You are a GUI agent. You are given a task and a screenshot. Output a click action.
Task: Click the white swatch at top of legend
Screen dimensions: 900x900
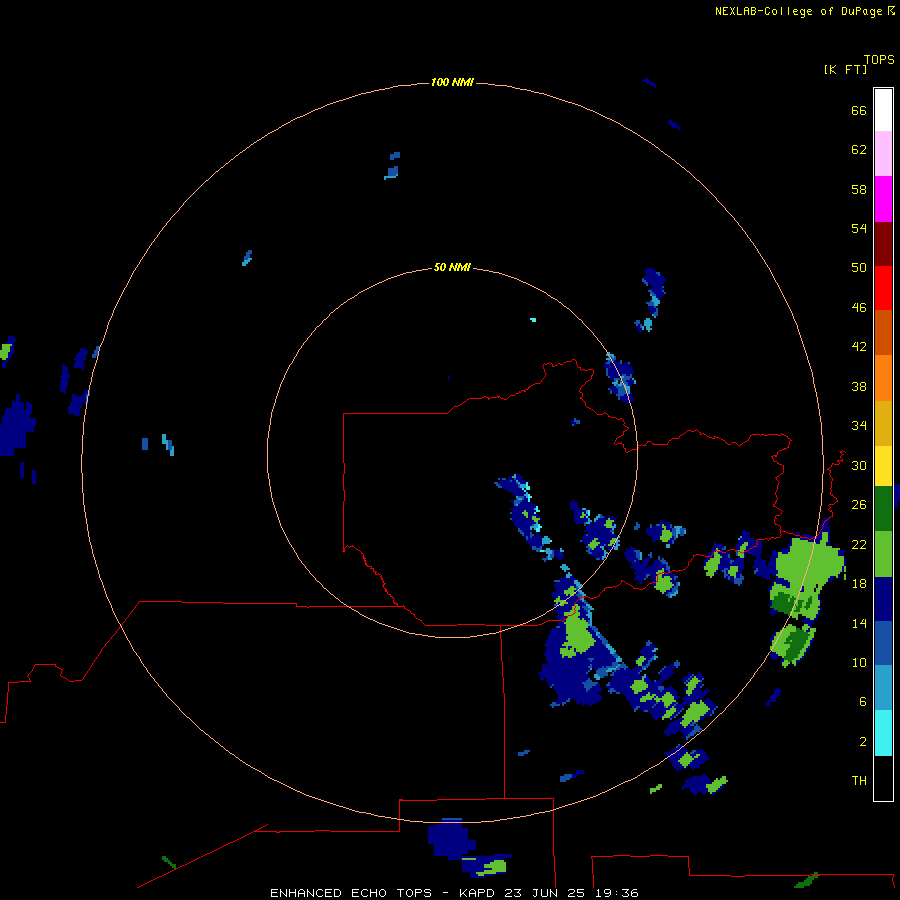(x=883, y=110)
